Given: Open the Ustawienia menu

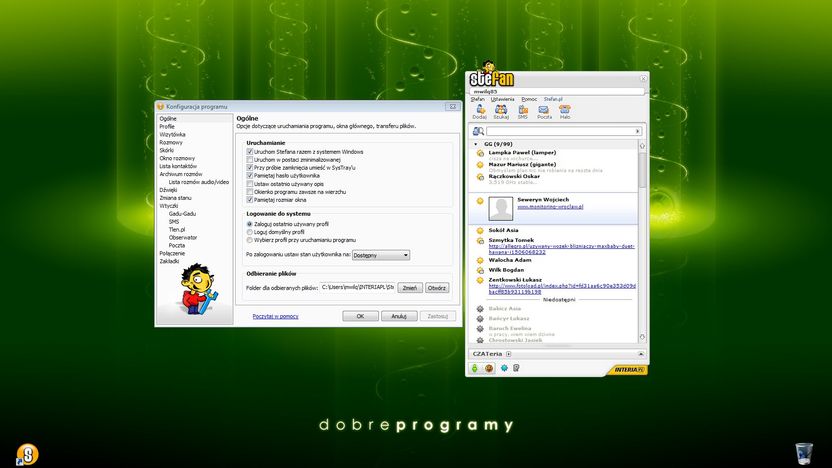Looking at the screenshot, I should pyautogui.click(x=502, y=99).
